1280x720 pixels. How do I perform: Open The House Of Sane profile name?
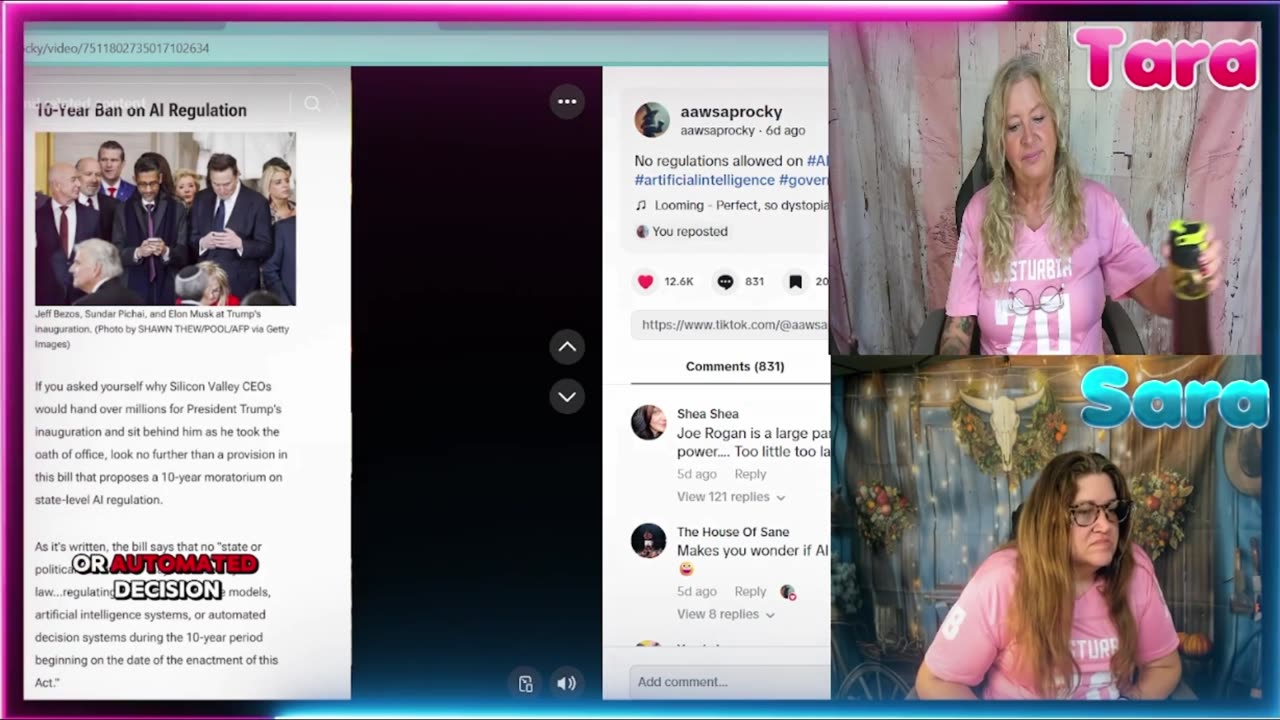[733, 532]
